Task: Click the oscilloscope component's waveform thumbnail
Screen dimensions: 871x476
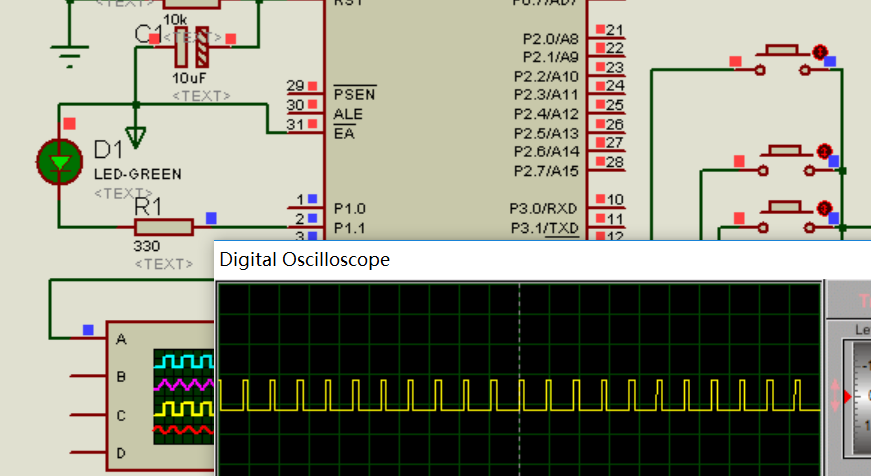Action: coord(183,396)
